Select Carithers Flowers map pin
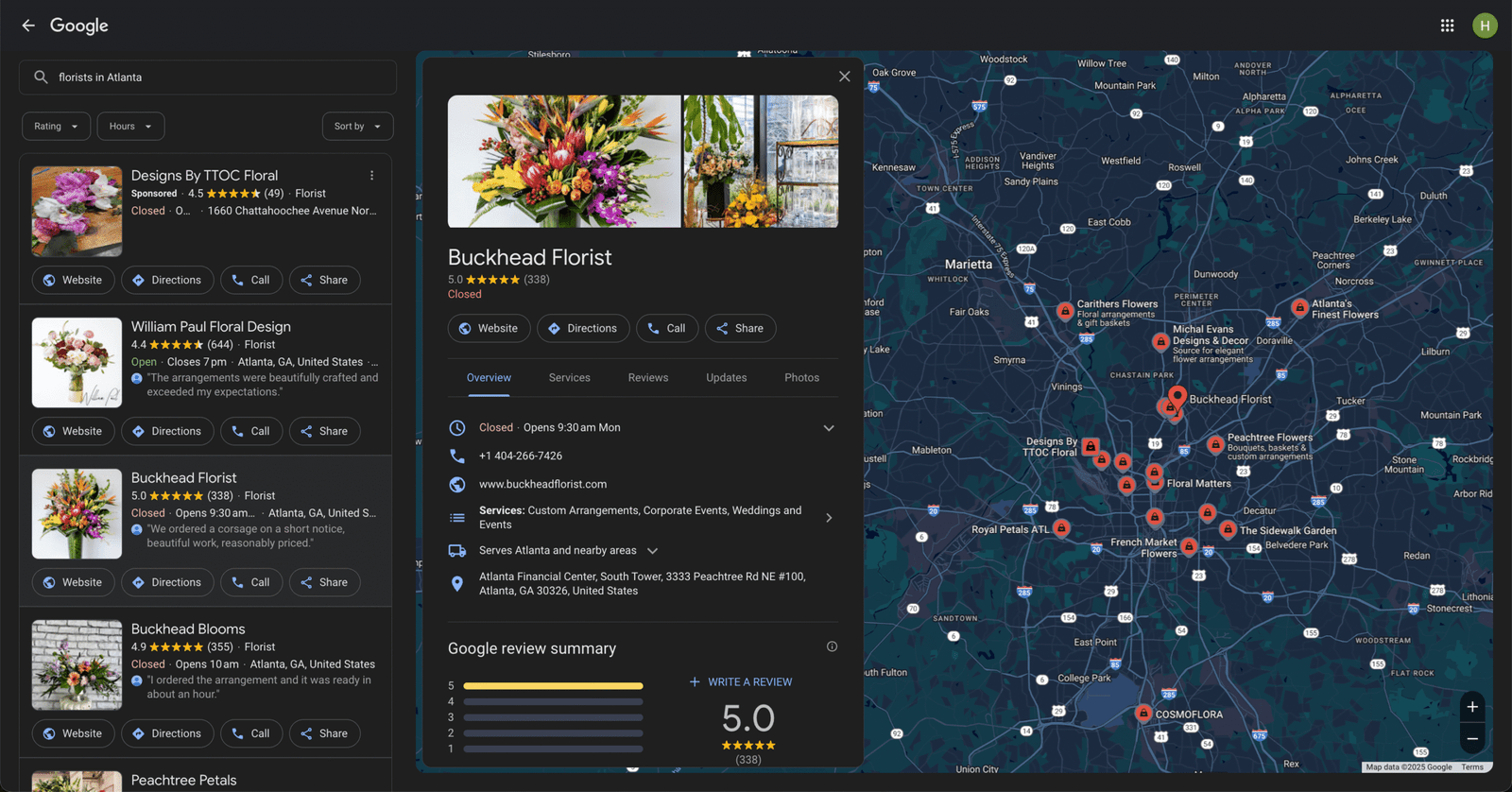Viewport: 1512px width, 792px height. tap(1065, 311)
